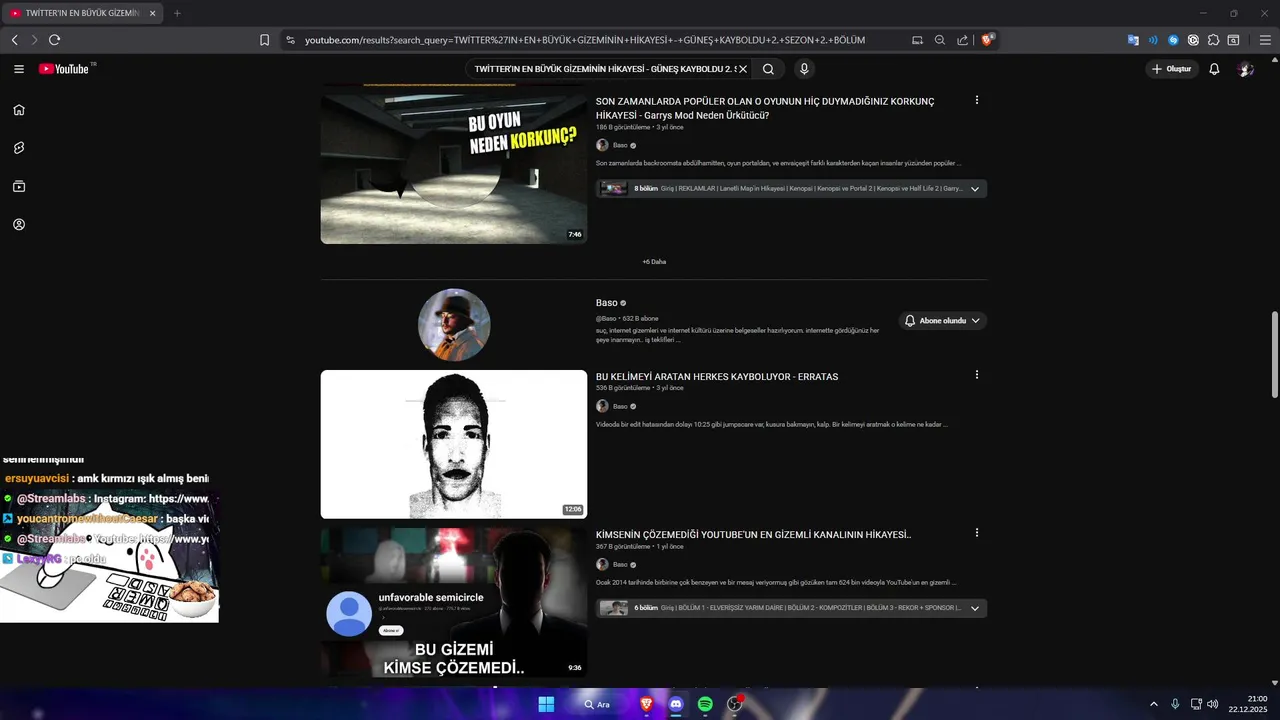Play the unfavorable semicircle thumbnail
This screenshot has height=720, width=1280.
tap(454, 603)
